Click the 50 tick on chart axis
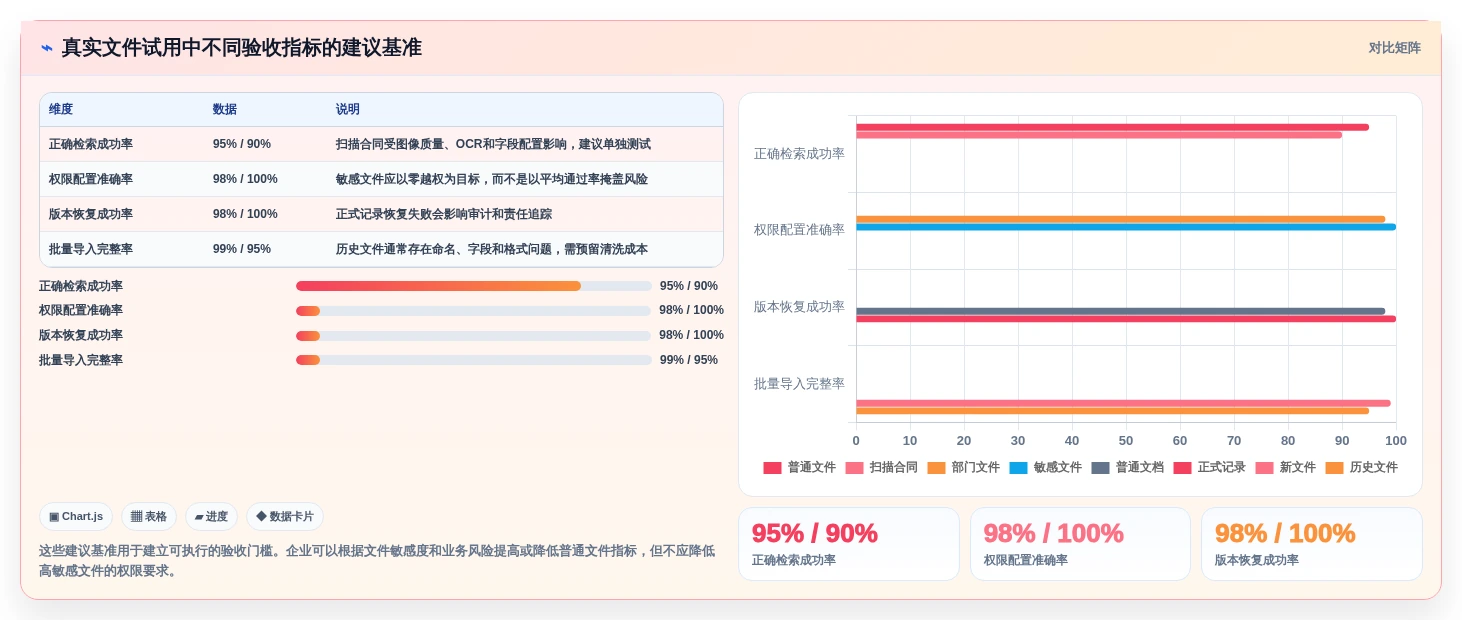This screenshot has height=620, width=1462. [x=1126, y=440]
